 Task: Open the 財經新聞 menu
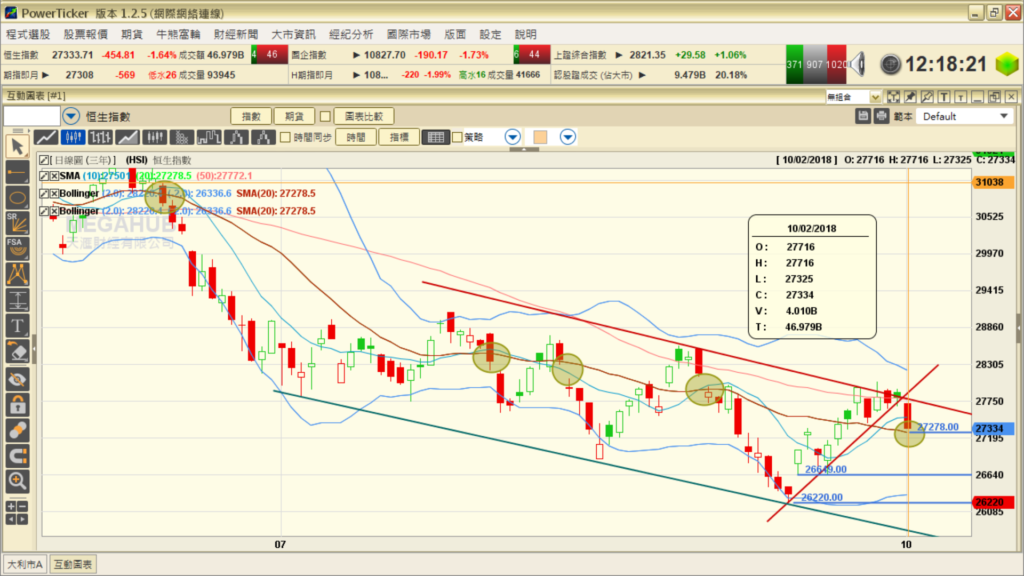[x=236, y=34]
